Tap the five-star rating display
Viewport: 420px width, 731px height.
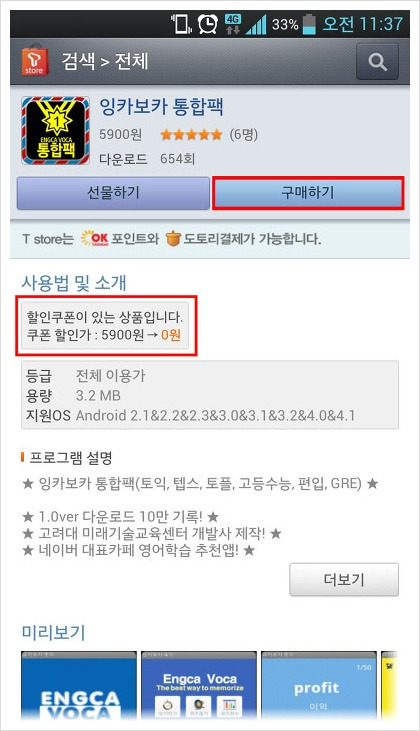coord(191,135)
